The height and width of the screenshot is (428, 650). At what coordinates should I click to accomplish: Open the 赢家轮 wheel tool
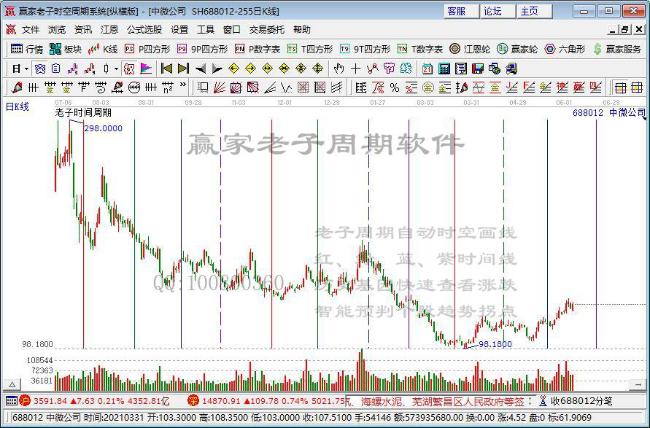[x=517, y=49]
